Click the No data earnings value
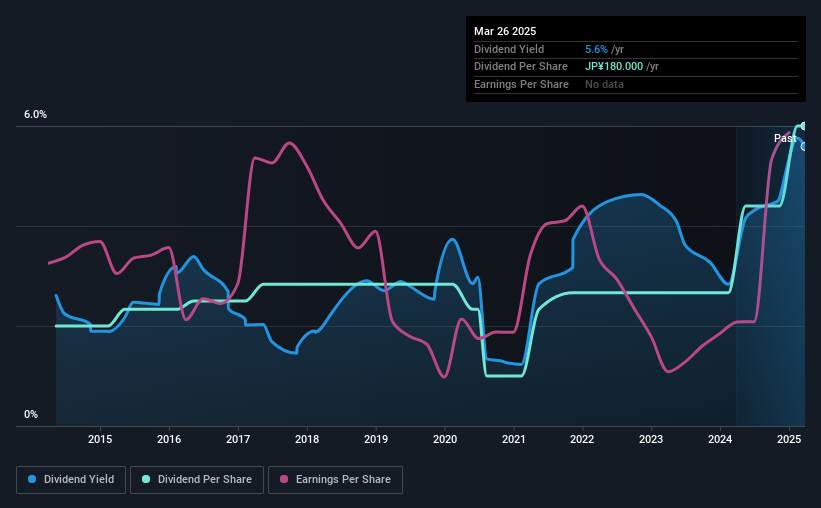 604,84
